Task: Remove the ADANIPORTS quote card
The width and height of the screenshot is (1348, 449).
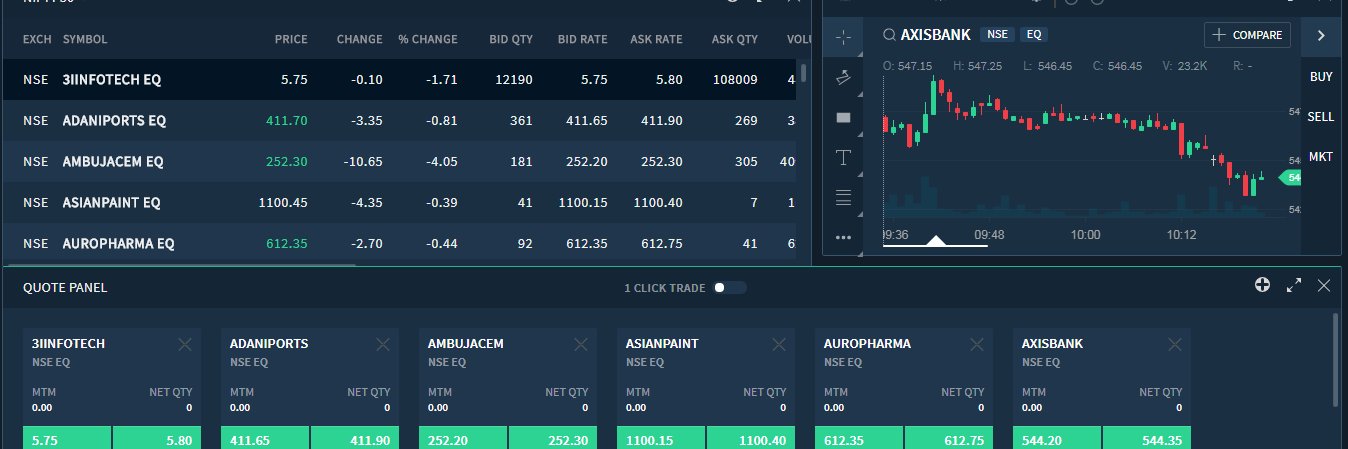Action: click(383, 344)
